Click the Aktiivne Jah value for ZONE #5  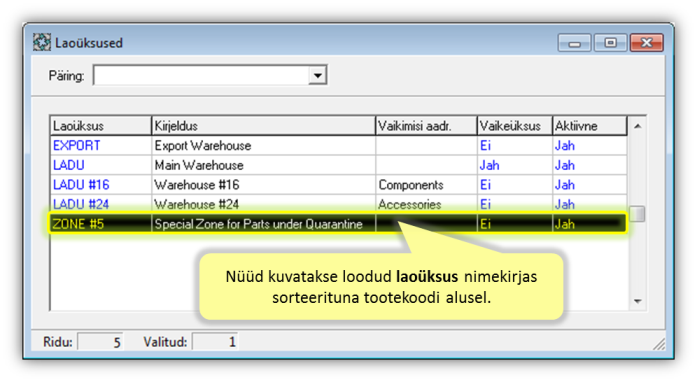(565, 224)
